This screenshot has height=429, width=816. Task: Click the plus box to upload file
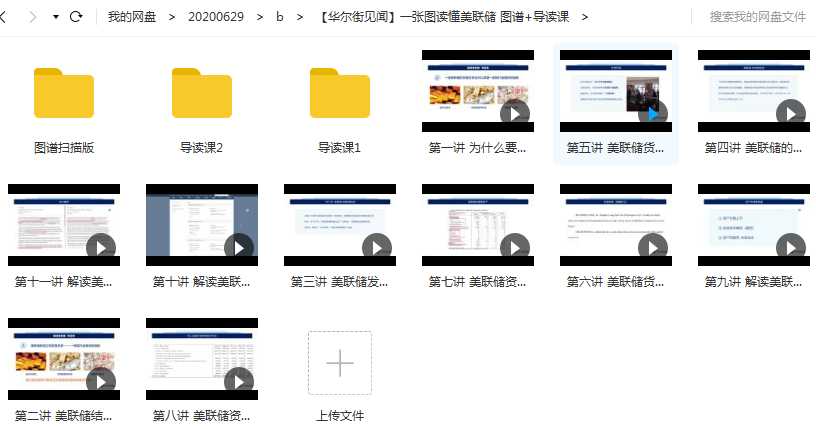pyautogui.click(x=340, y=363)
